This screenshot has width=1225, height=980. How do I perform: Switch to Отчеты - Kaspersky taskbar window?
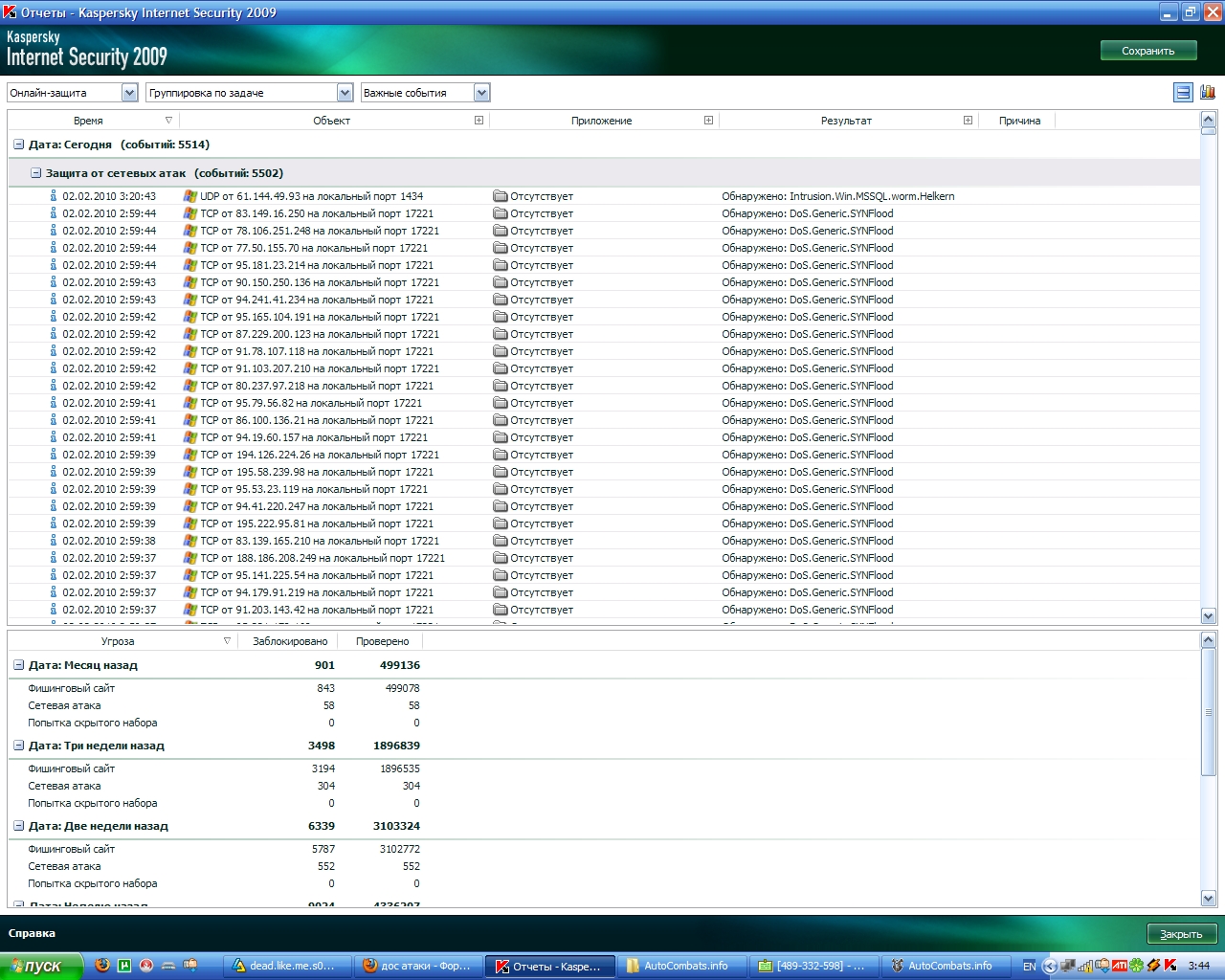coord(548,966)
